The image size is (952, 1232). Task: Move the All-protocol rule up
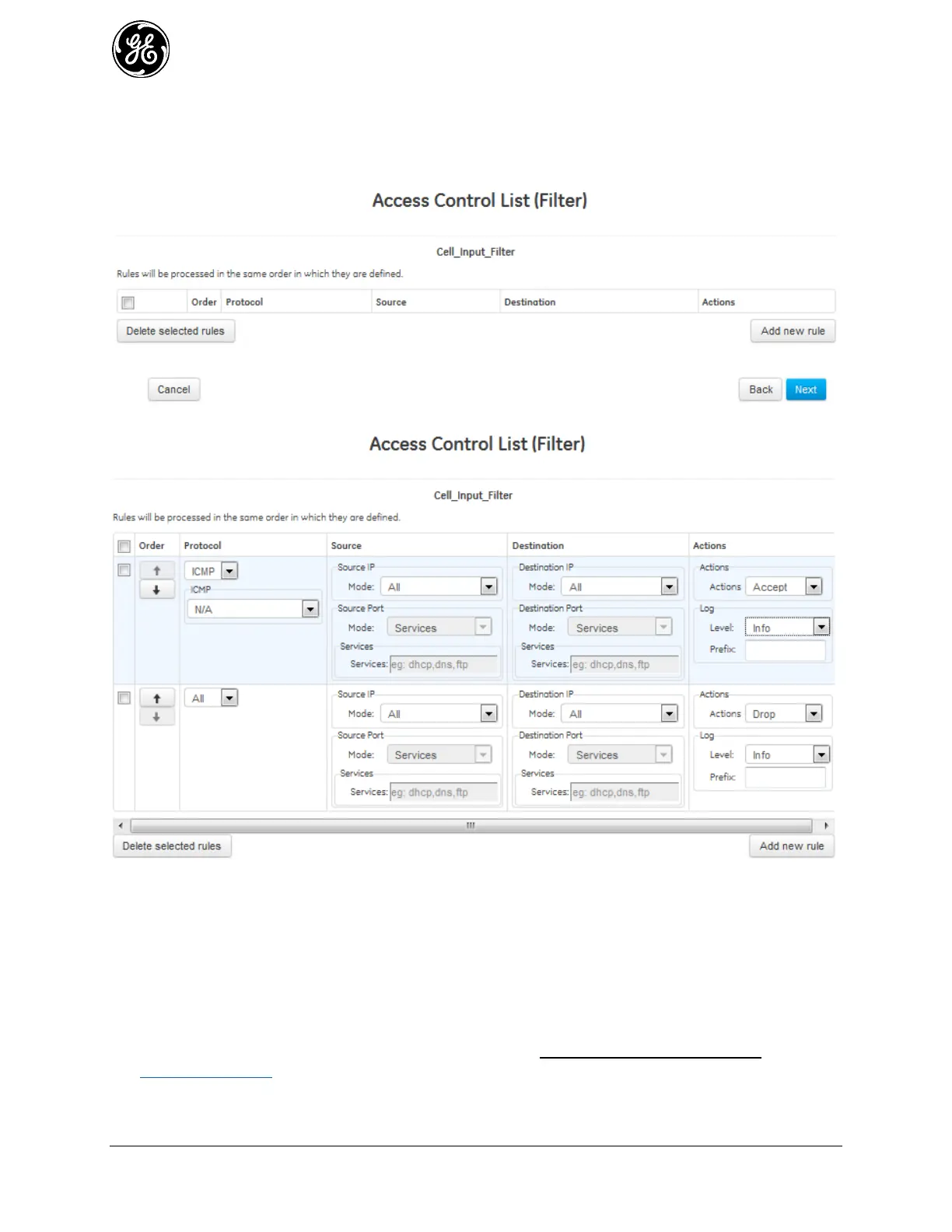pyautogui.click(x=156, y=698)
